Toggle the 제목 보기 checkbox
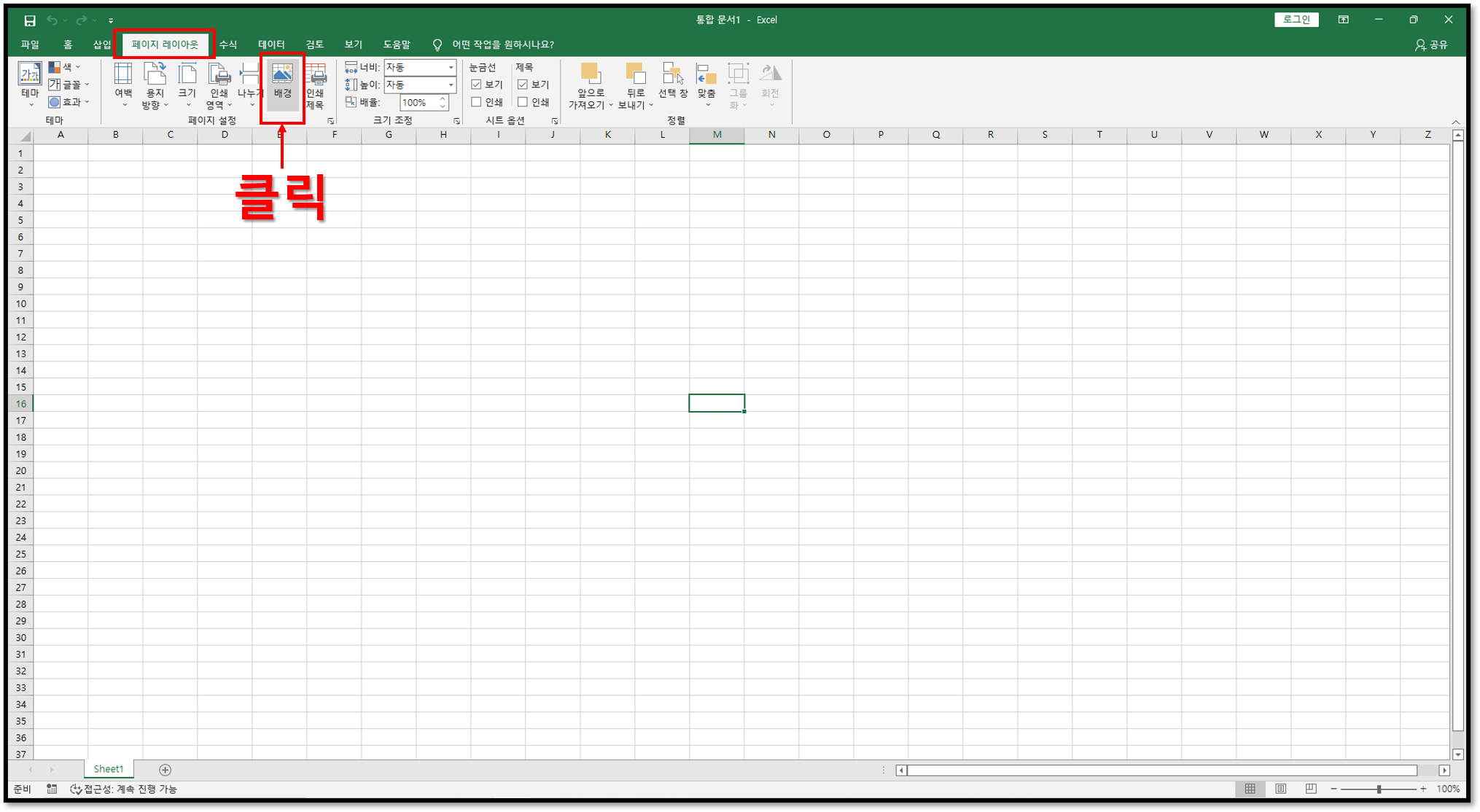Screen dimensions: 1480x812 tap(523, 85)
